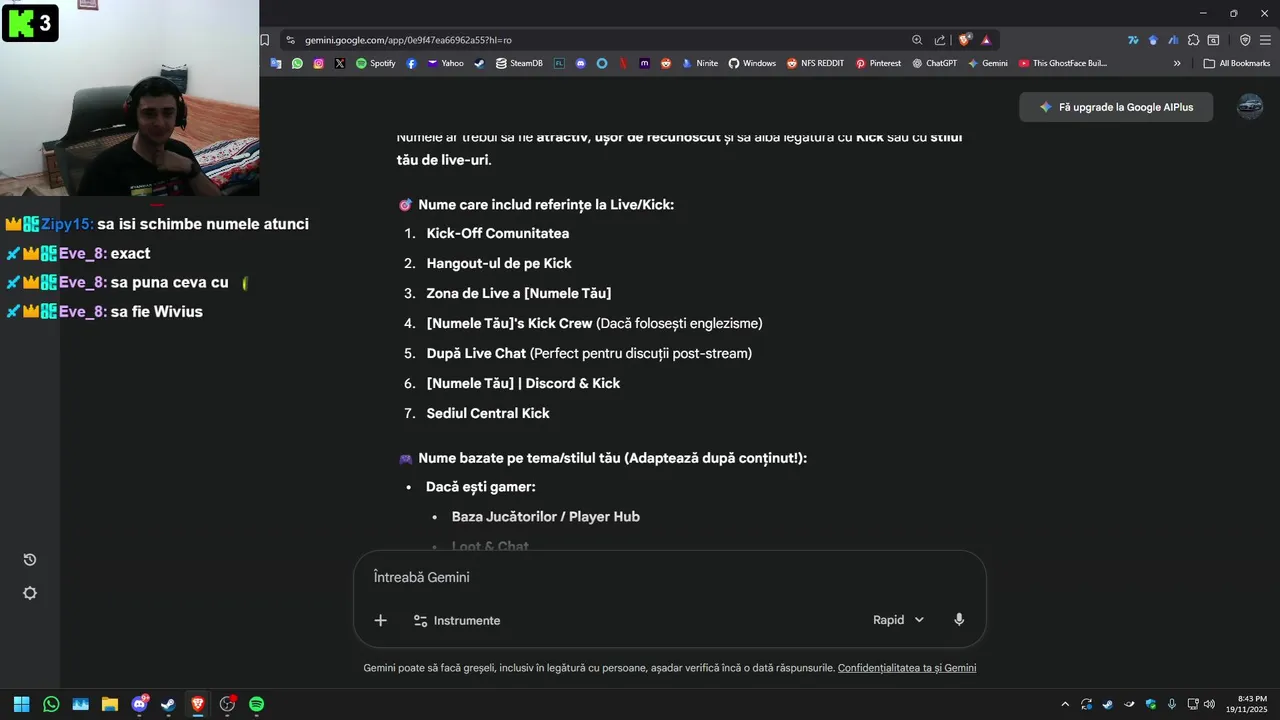The width and height of the screenshot is (1280, 720).
Task: Toggle bookmark for this page
Action: [x=265, y=40]
